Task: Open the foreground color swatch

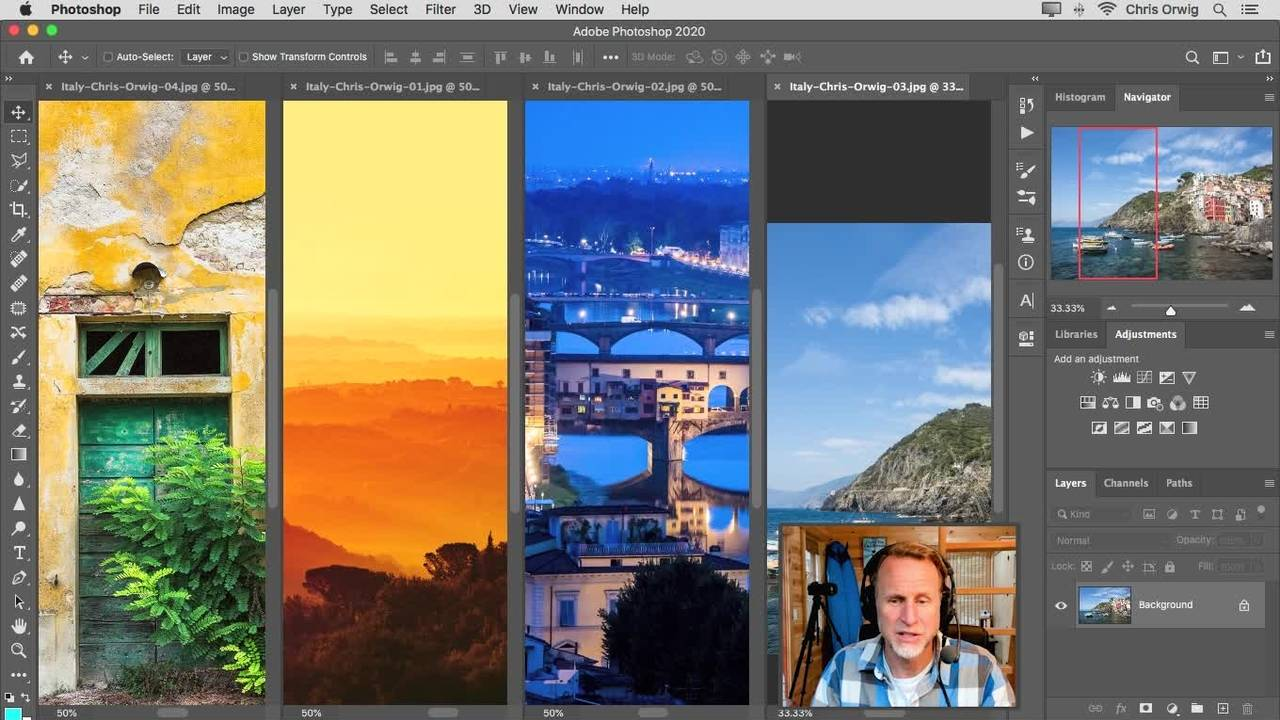Action: 12,713
